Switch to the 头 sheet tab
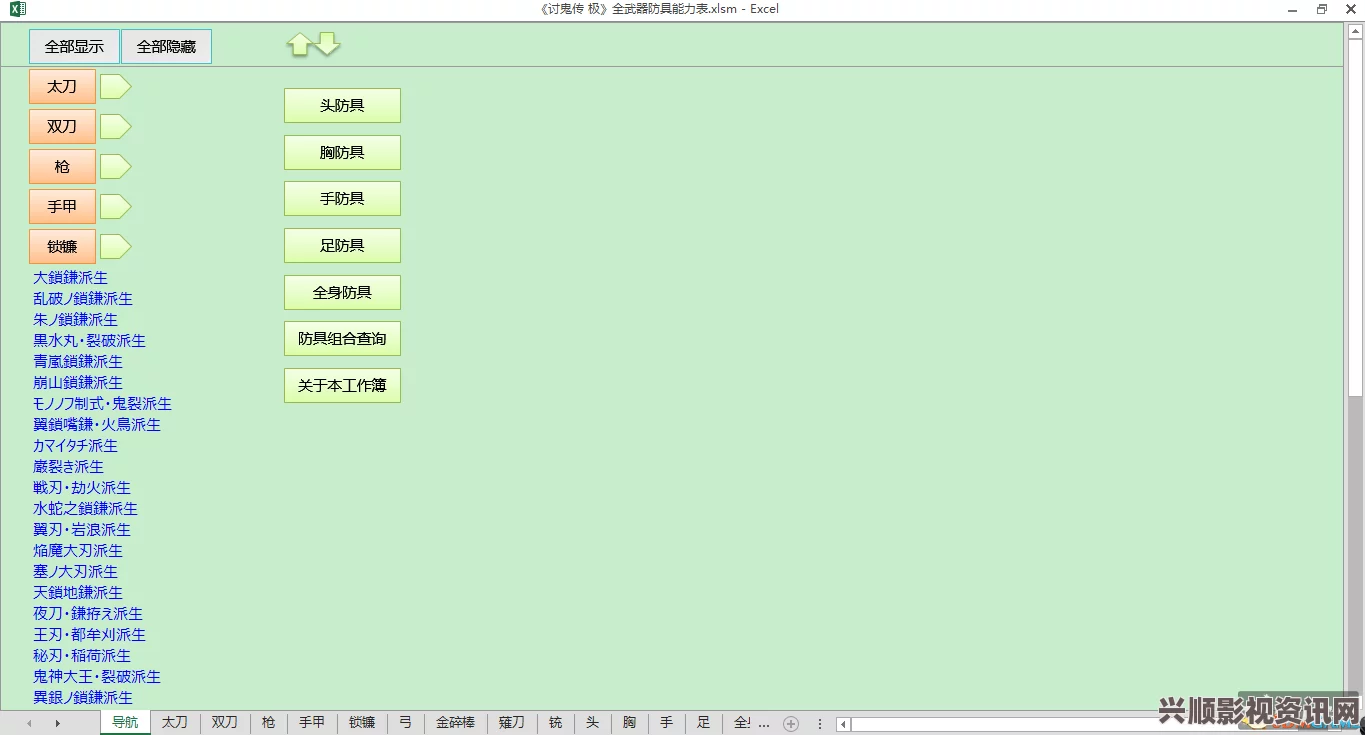The image size is (1365, 735). pyautogui.click(x=593, y=723)
